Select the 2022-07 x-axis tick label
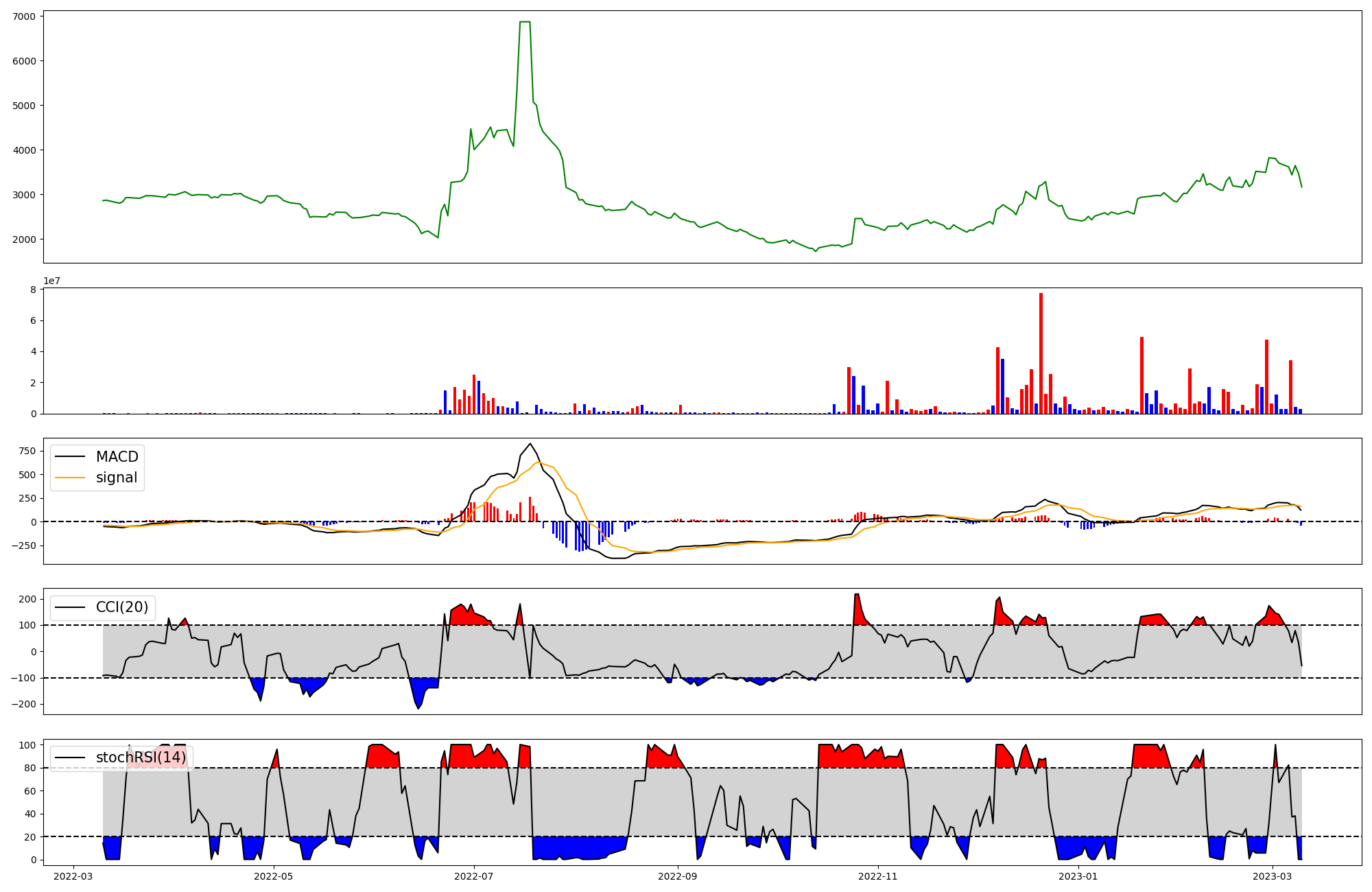This screenshot has width=1372, height=892. coord(474,876)
